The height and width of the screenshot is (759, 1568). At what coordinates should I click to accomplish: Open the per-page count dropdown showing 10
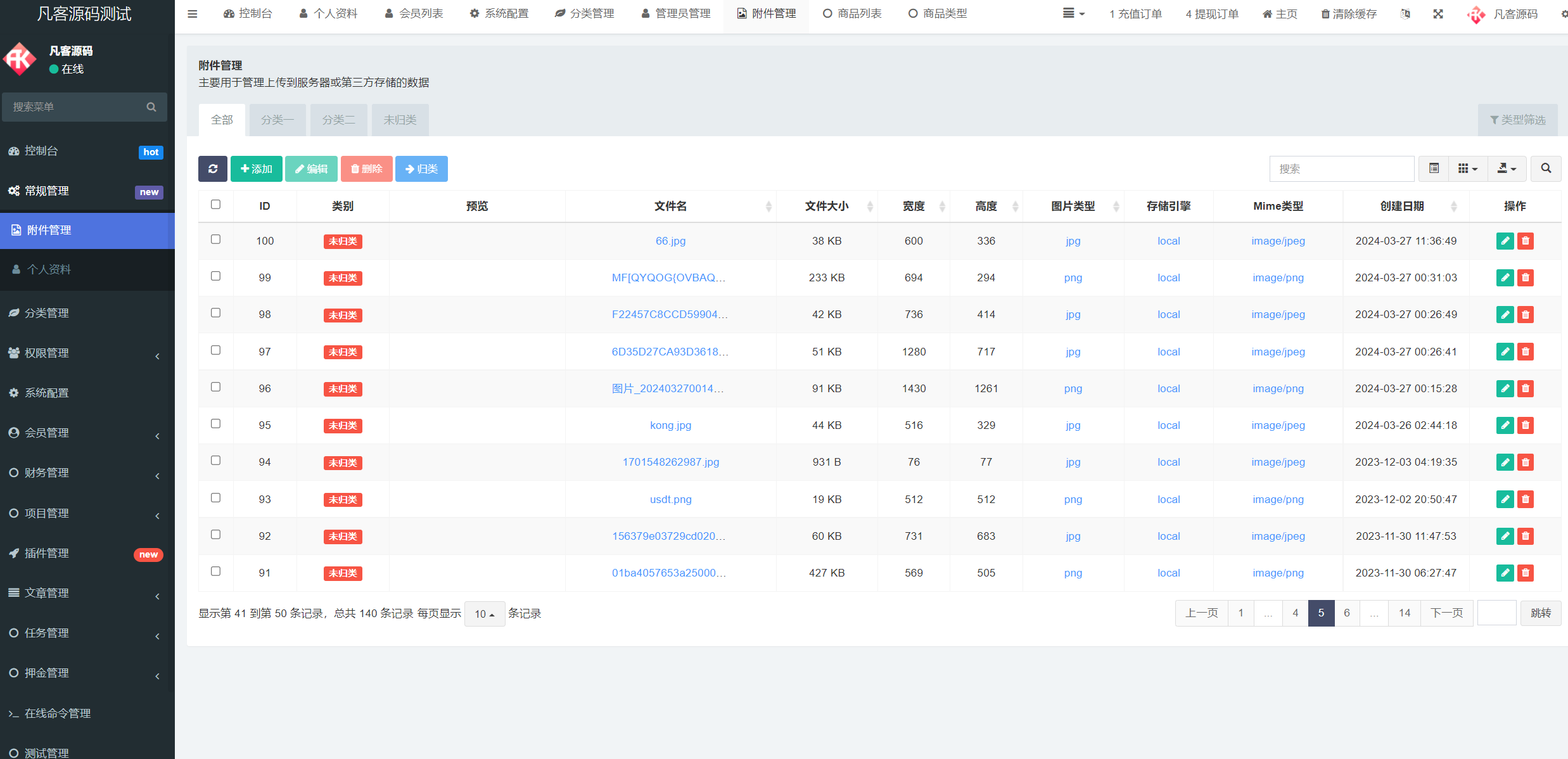(x=484, y=613)
